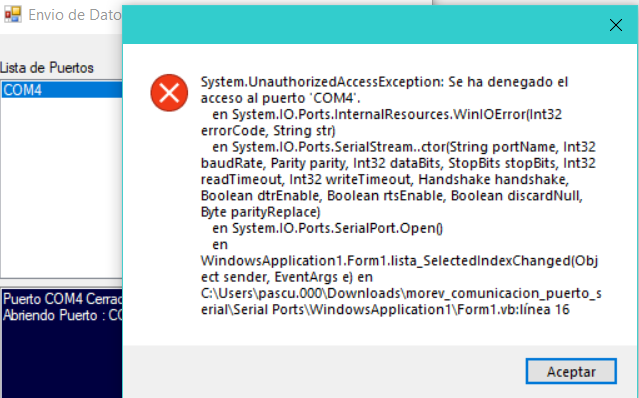Click the C:\Users\pascu.000\Downloads path line
Image resolution: width=639 pixels, height=398 pixels.
[401, 293]
